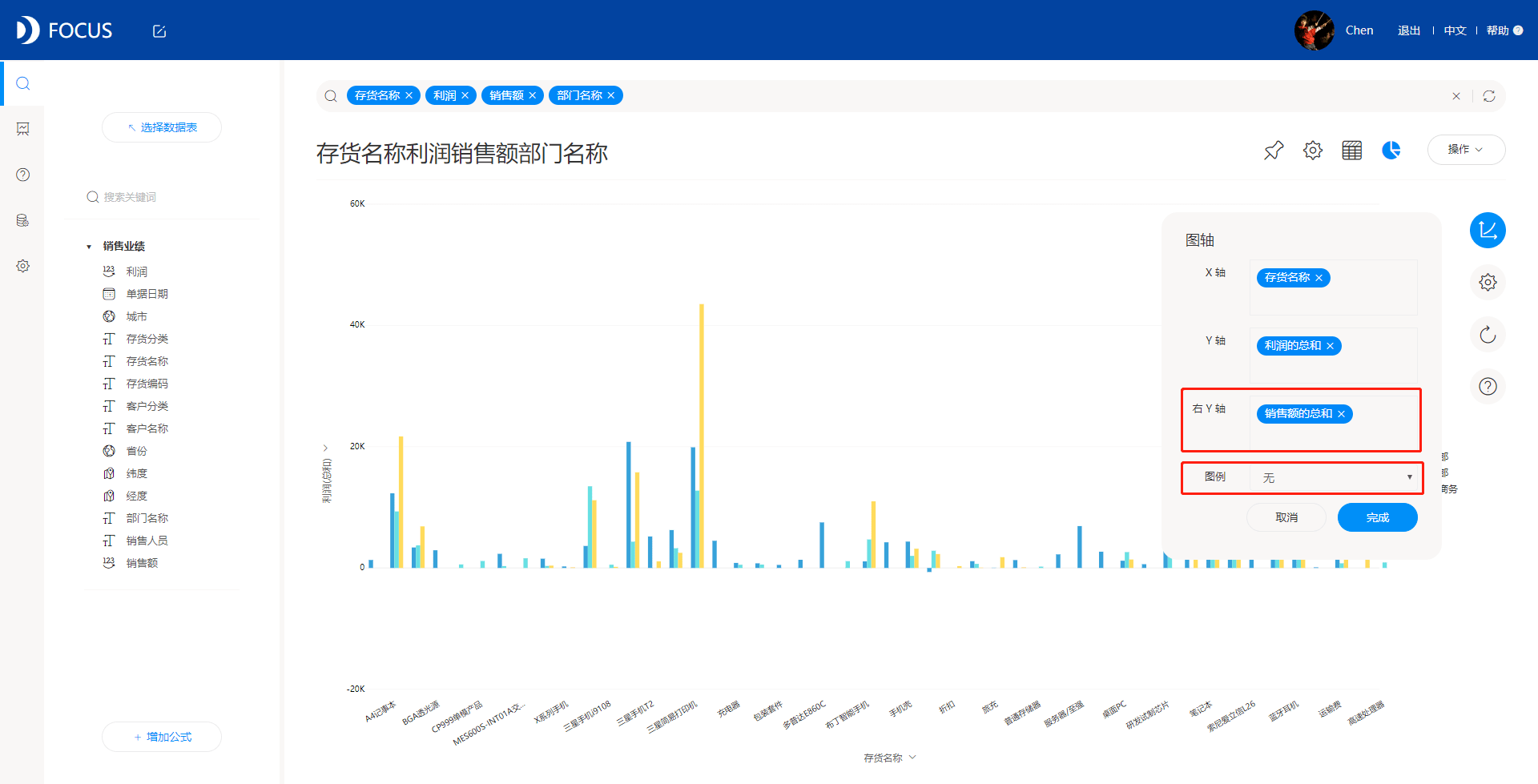Image resolution: width=1538 pixels, height=784 pixels.
Task: Remove 存货名称 from the X axis
Action: tap(1319, 278)
